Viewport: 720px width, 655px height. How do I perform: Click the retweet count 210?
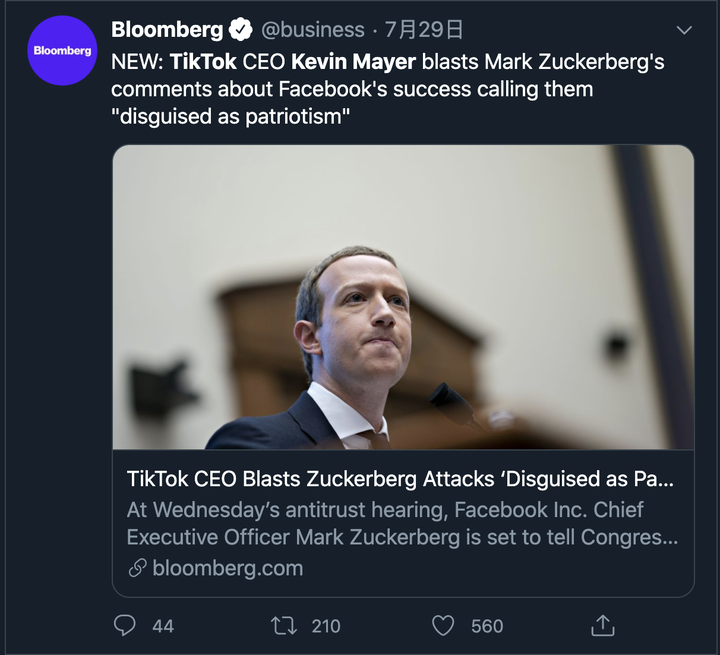pos(326,626)
